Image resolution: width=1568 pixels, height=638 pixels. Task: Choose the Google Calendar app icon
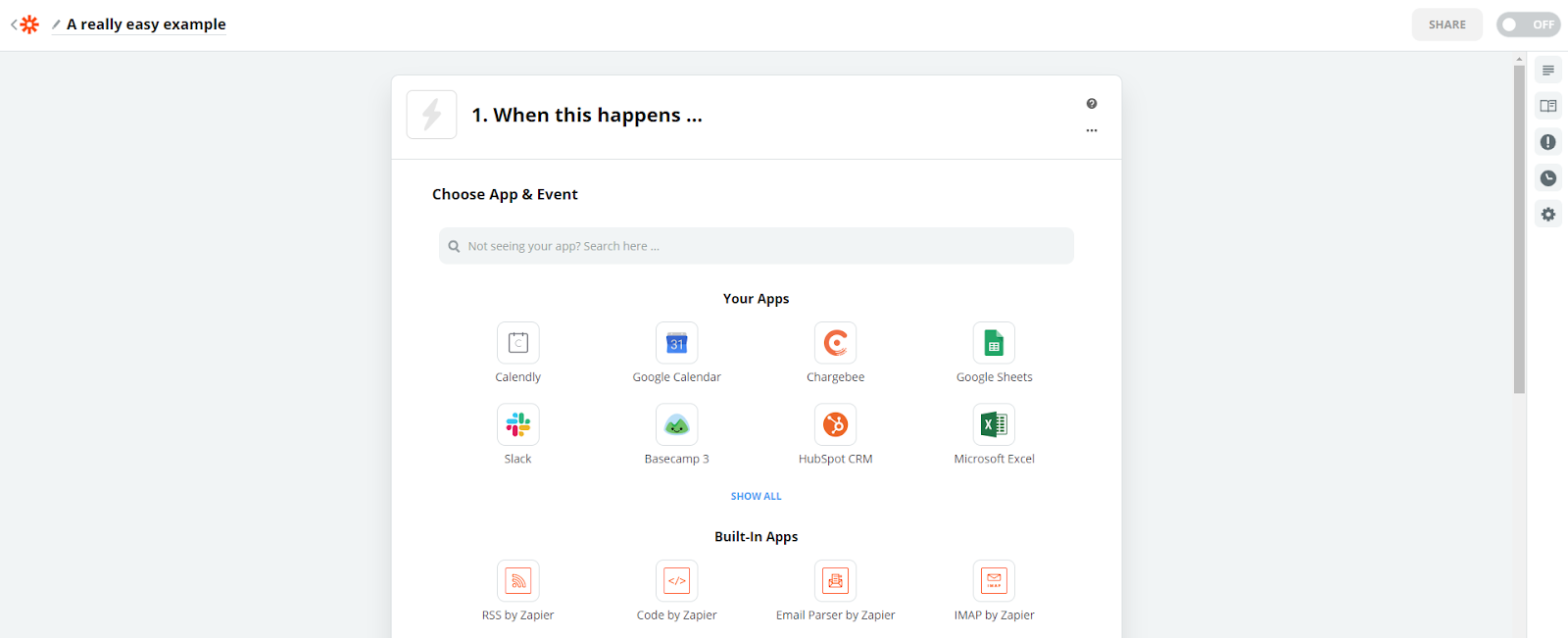pyautogui.click(x=677, y=343)
